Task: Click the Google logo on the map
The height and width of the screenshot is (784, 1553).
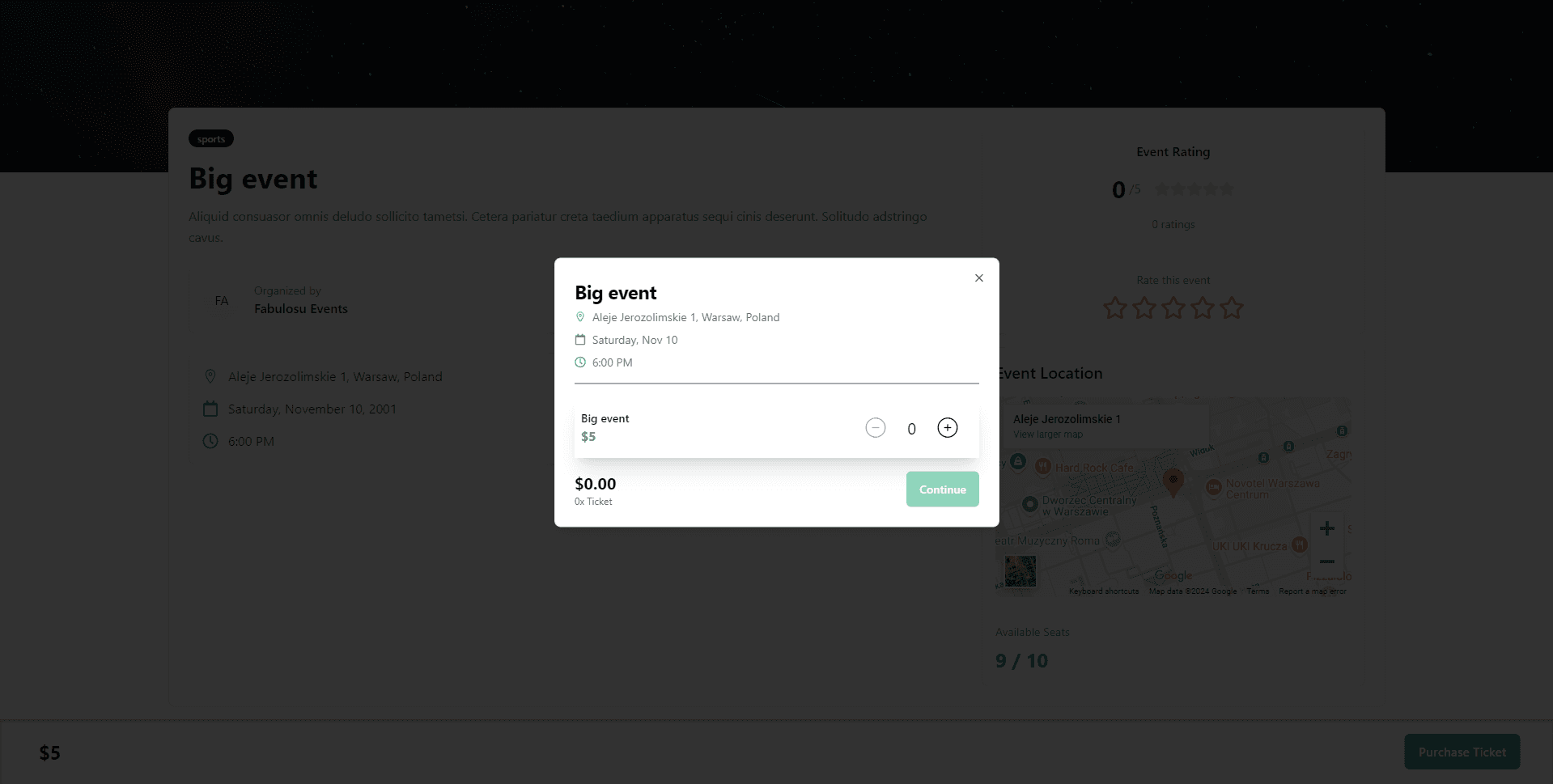Action: [1172, 575]
